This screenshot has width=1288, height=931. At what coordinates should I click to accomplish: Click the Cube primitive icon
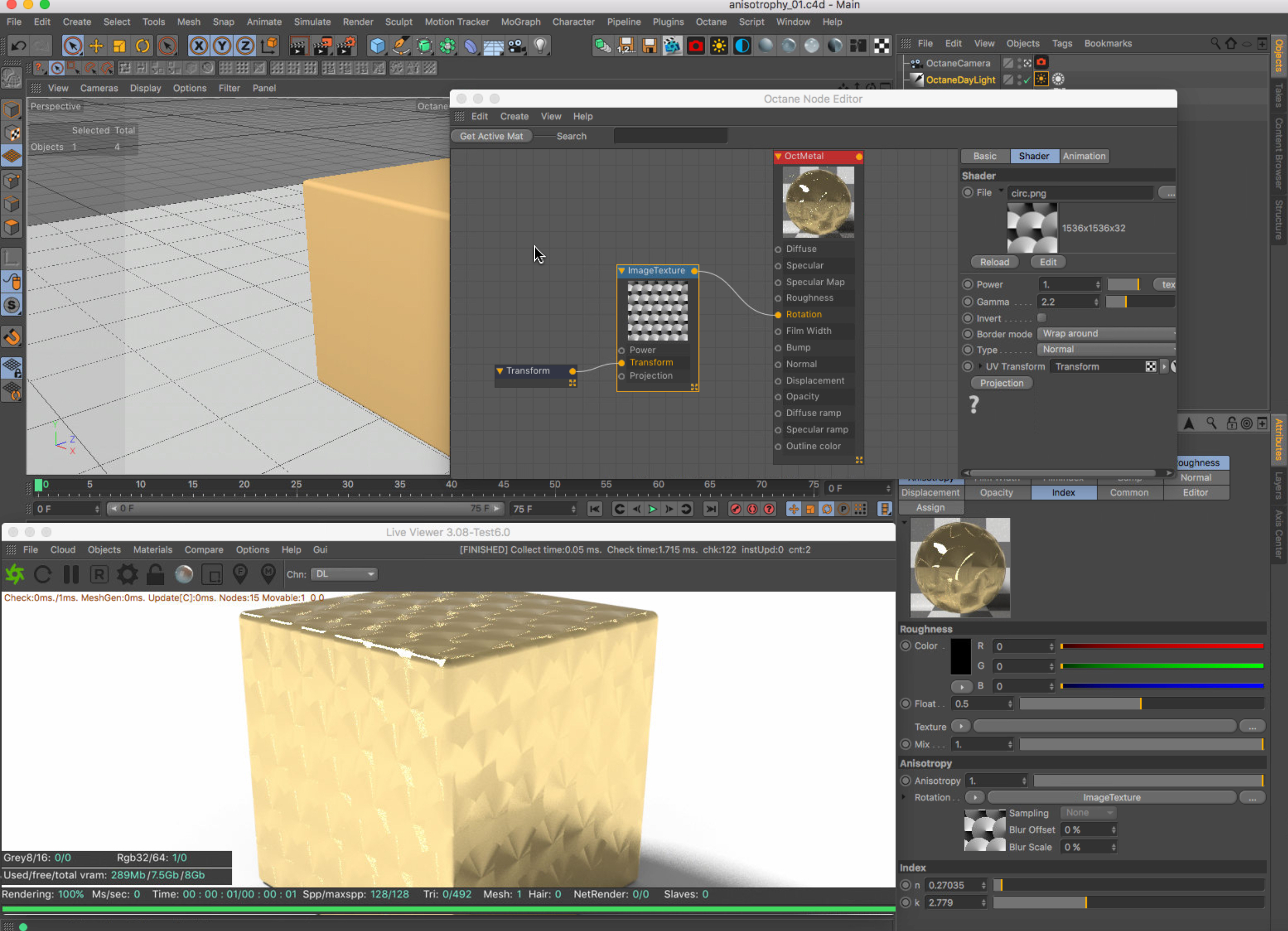click(x=377, y=46)
